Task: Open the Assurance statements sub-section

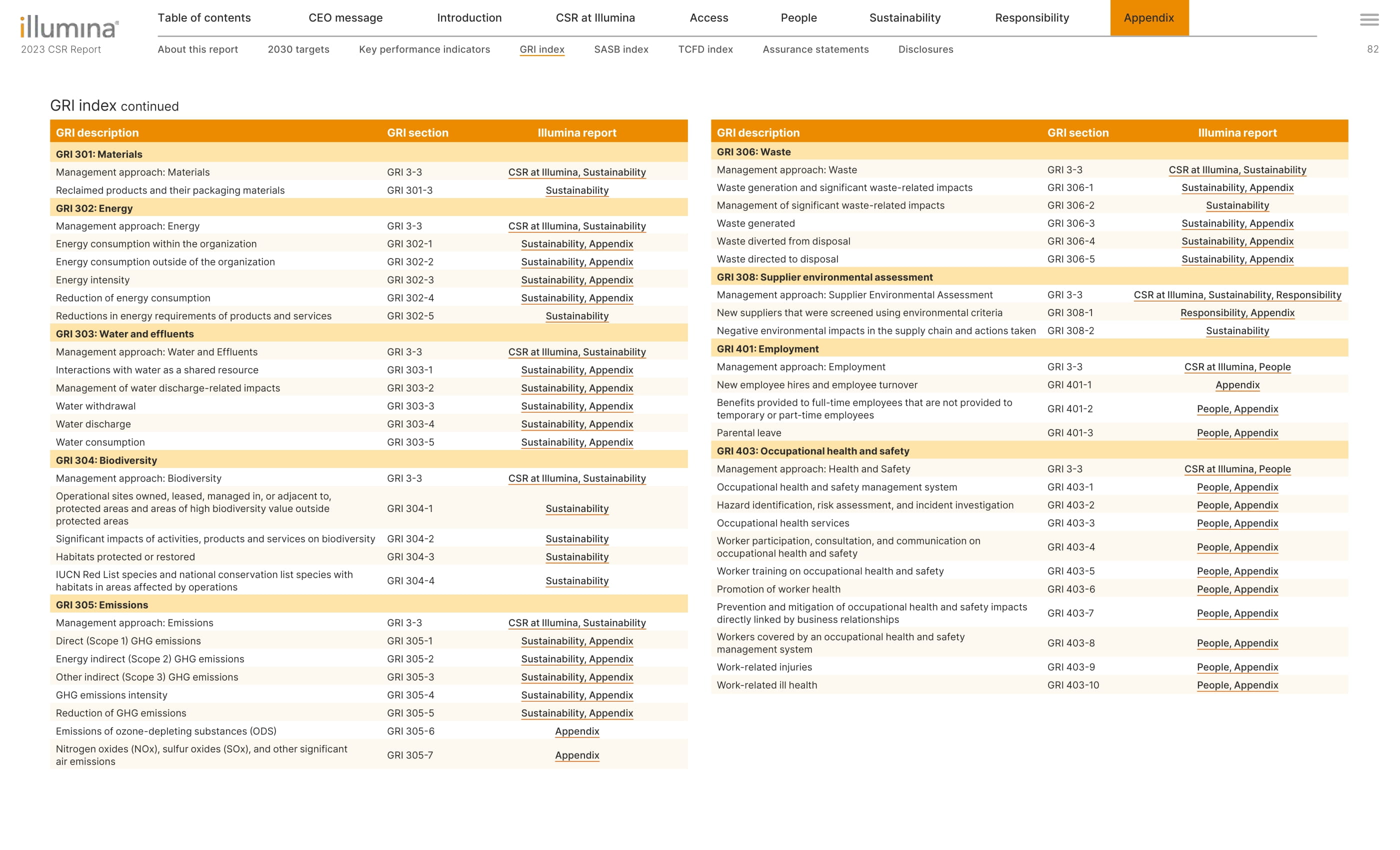Action: [x=815, y=49]
